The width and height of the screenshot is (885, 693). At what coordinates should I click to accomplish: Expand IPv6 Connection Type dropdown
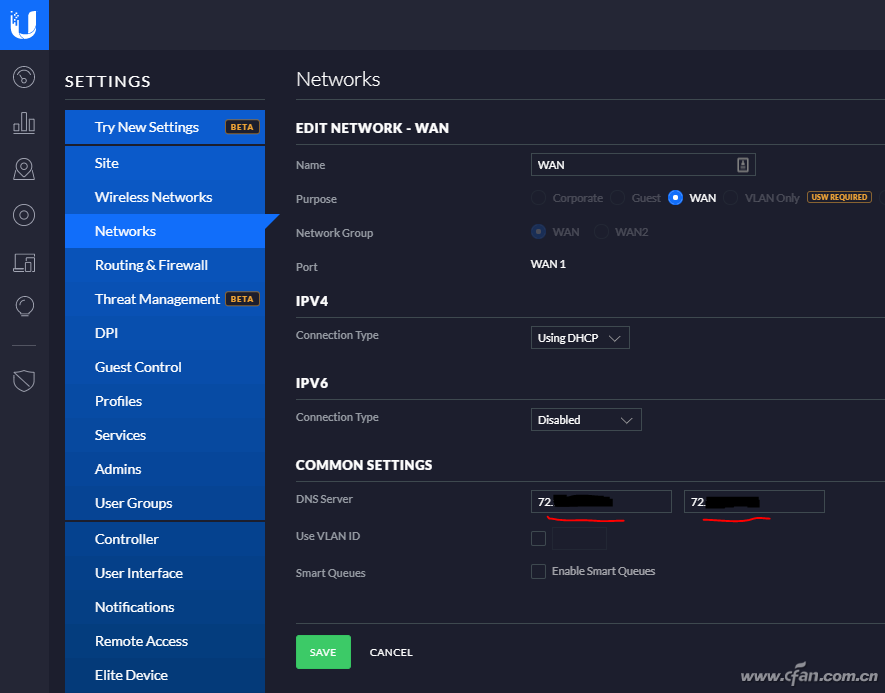point(586,420)
